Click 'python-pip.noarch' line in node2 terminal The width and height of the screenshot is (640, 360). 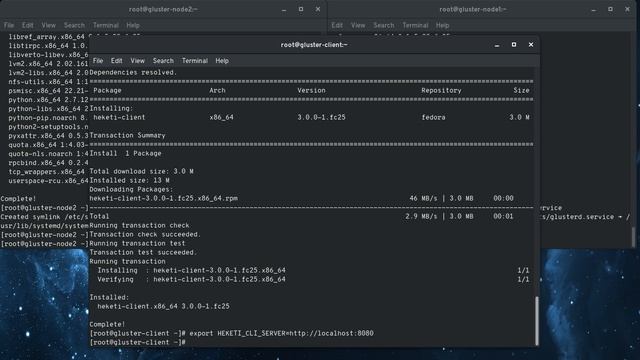click(x=48, y=118)
